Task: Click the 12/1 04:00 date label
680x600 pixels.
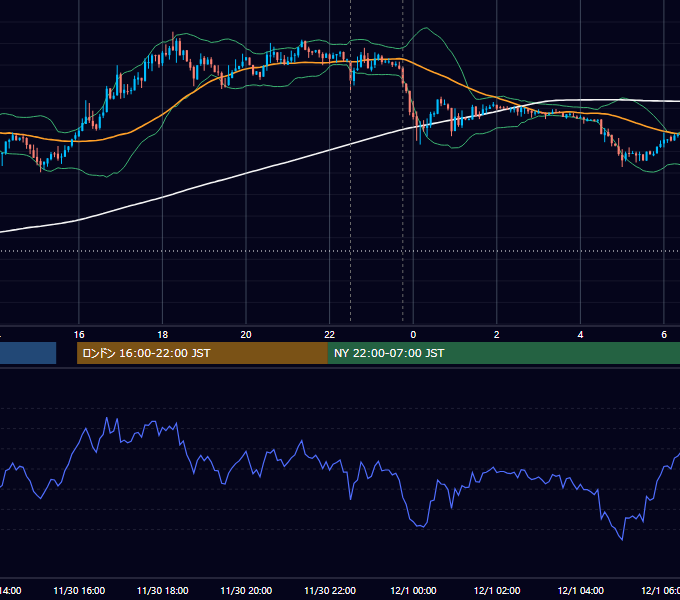Action: 580,591
